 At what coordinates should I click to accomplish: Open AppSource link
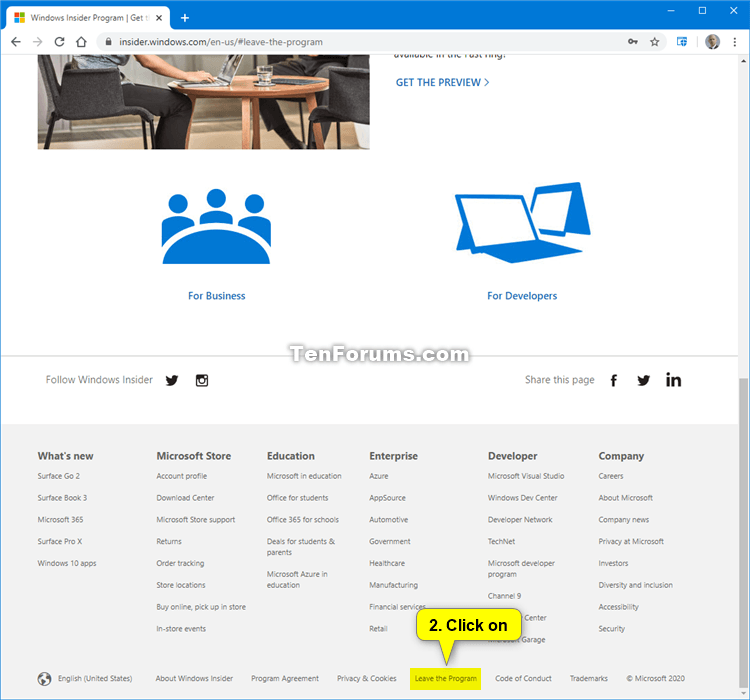point(387,498)
